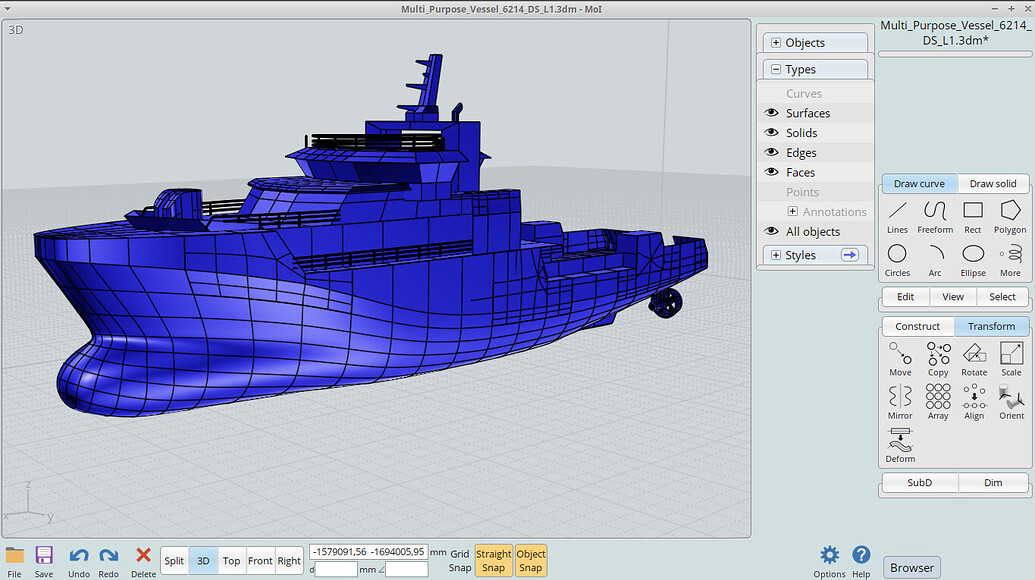Switch to the 3D view
The image size is (1035, 580).
(203, 561)
